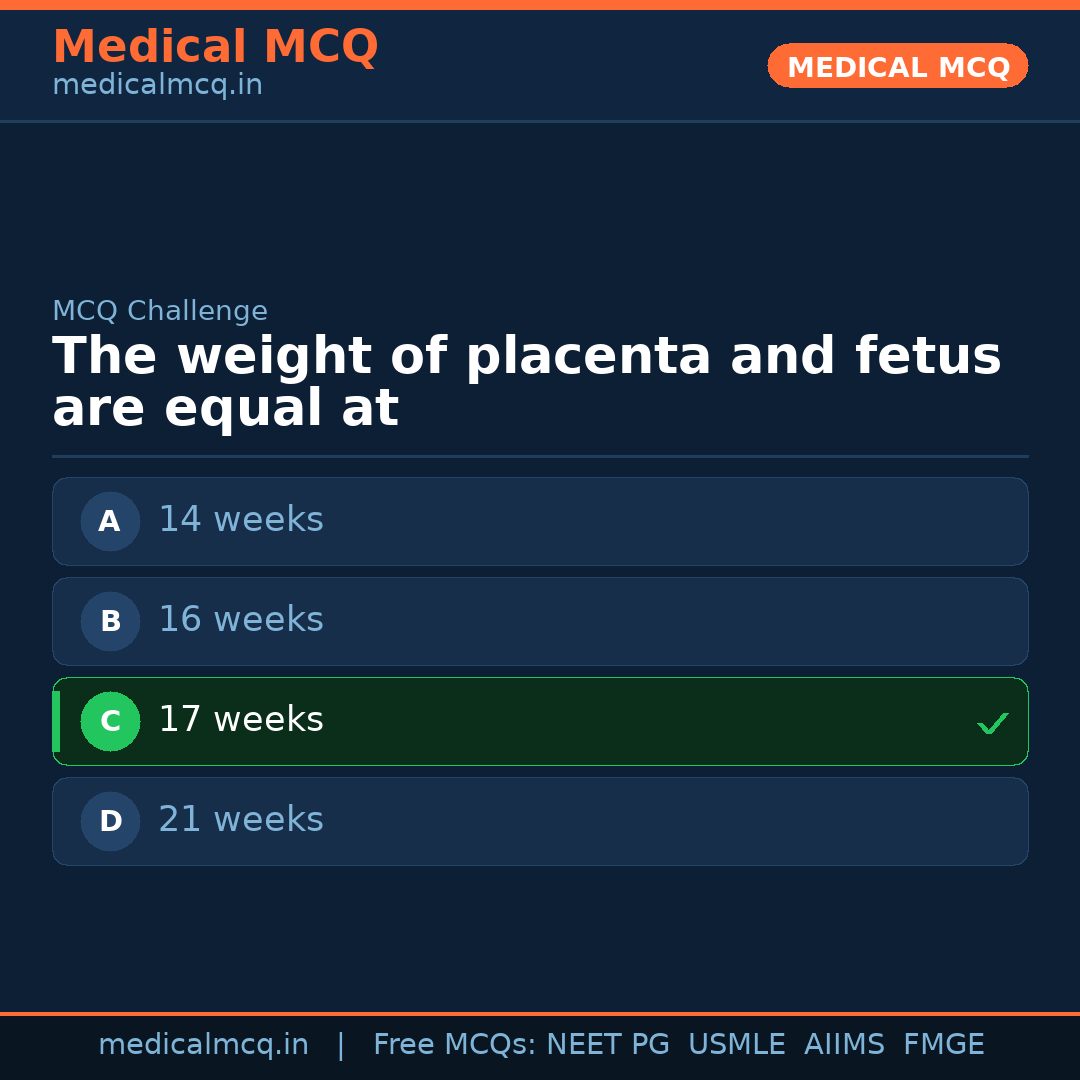1080x1080 pixels.
Task: Open medicalmcq.in link under the header title
Action: pyautogui.click(x=157, y=86)
